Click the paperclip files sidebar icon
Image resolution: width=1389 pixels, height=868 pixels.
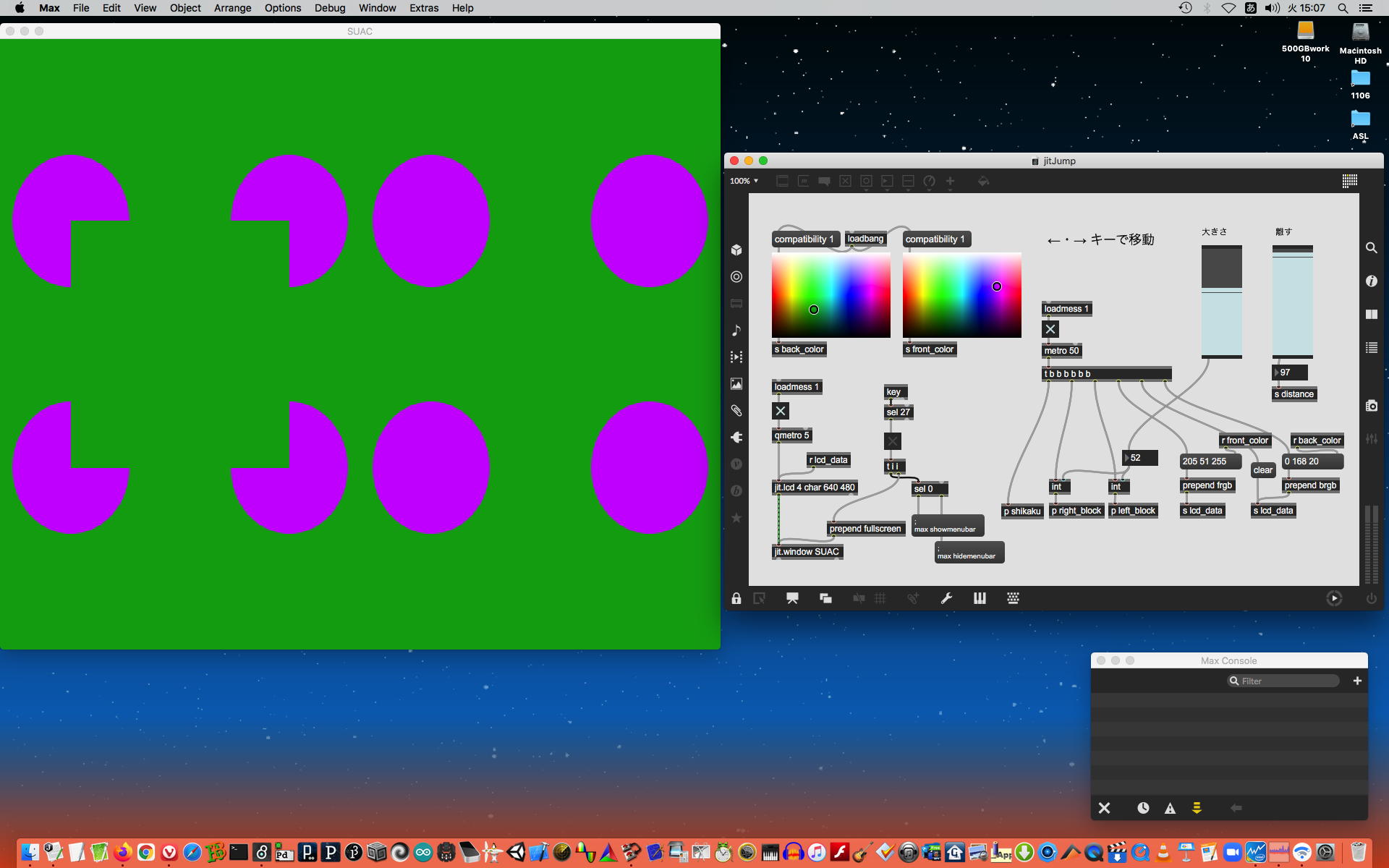(736, 410)
